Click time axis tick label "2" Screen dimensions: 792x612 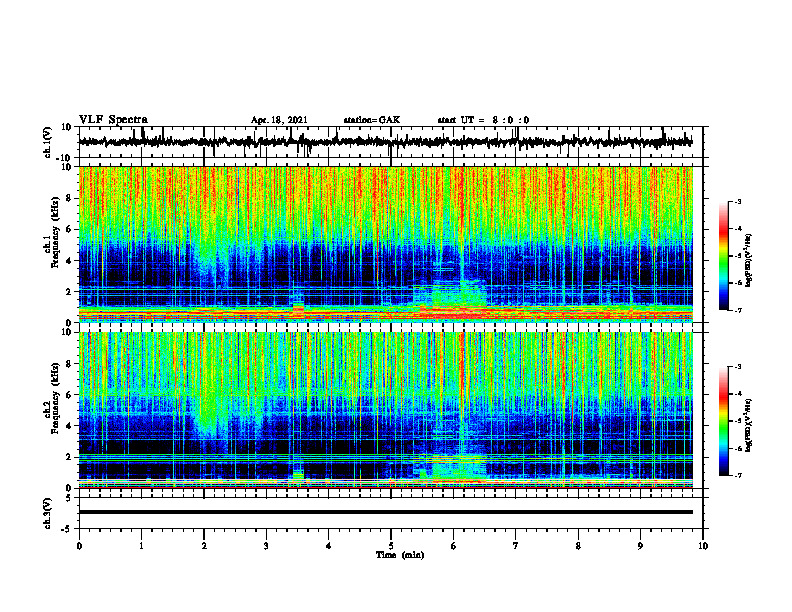click(204, 546)
